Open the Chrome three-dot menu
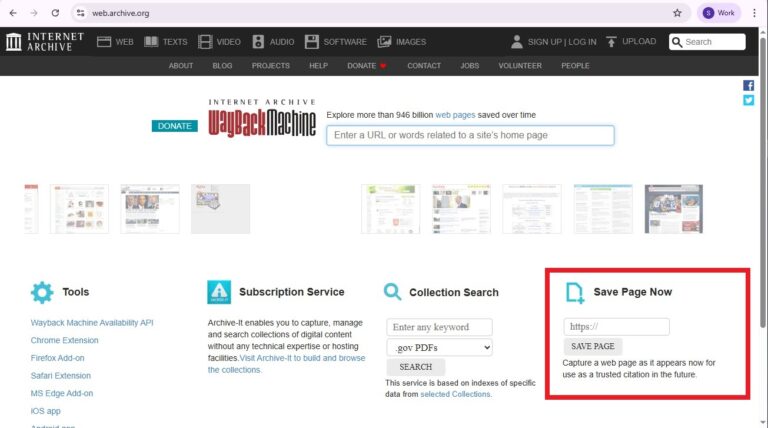 tap(754, 13)
